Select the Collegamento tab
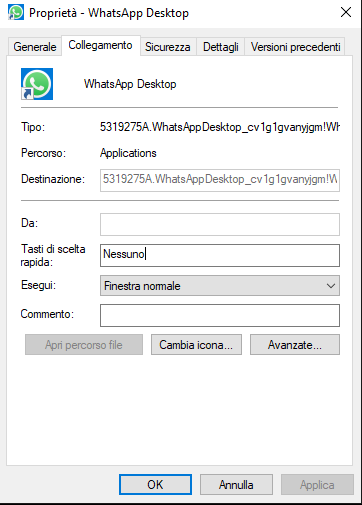 [100, 45]
